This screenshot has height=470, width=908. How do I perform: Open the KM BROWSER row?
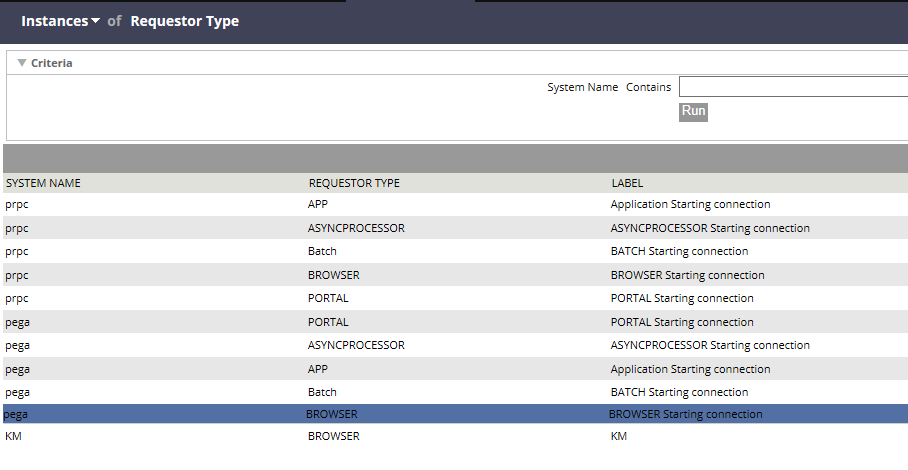[x=455, y=436]
